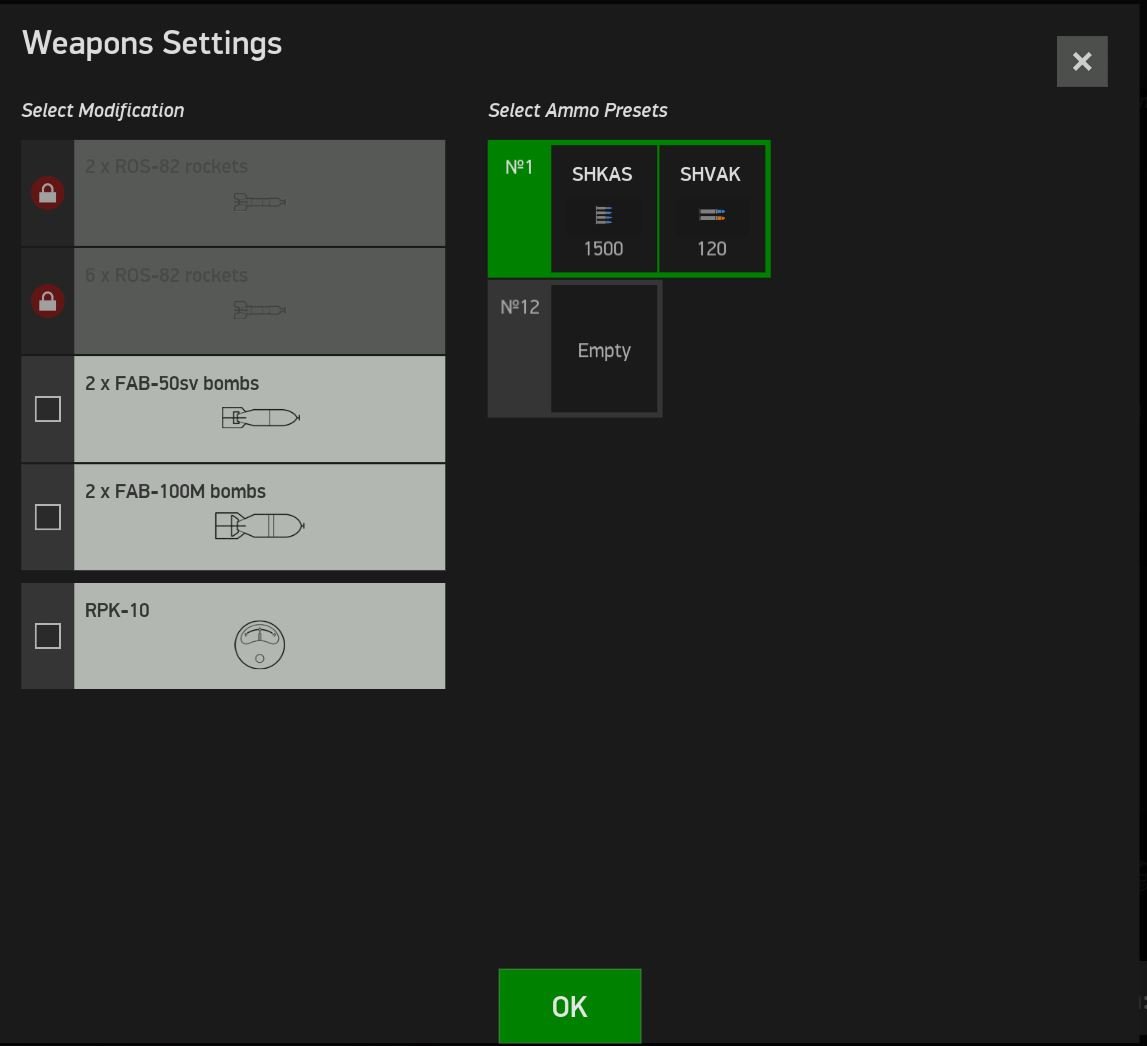Tick the RPK-10 modification checkbox

point(48,636)
